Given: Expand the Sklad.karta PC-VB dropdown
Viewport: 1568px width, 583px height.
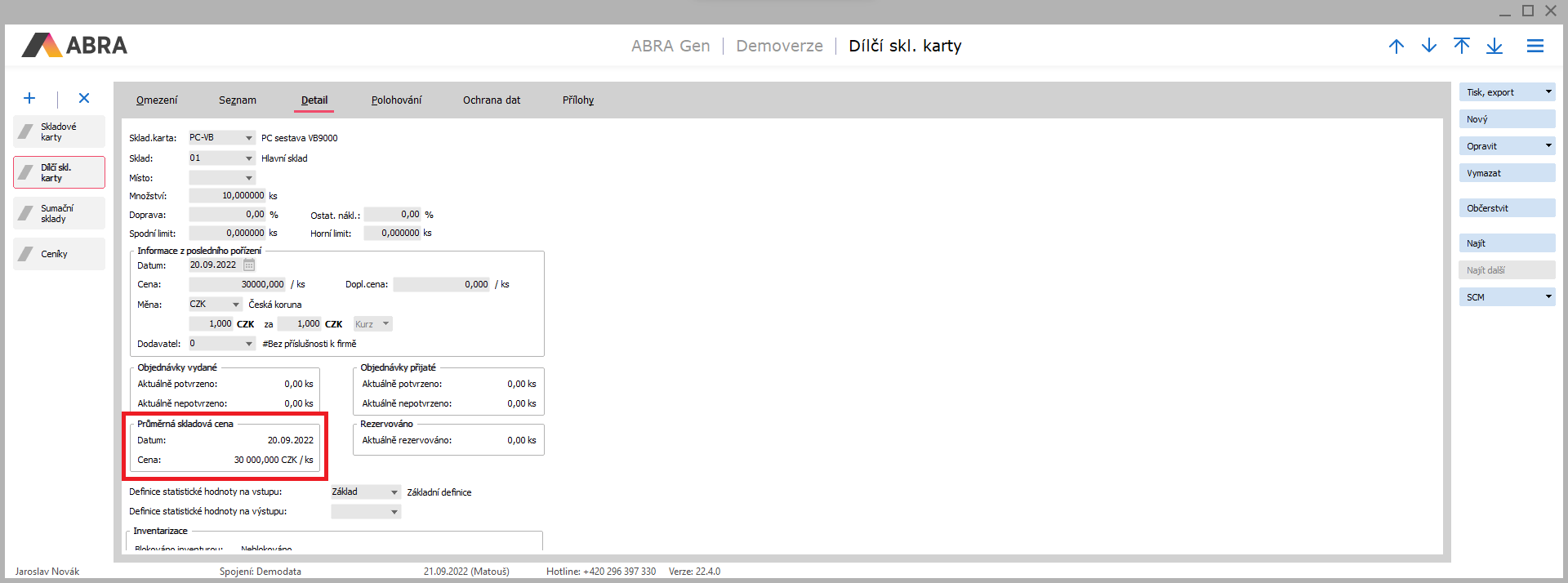Looking at the screenshot, I should click(248, 138).
